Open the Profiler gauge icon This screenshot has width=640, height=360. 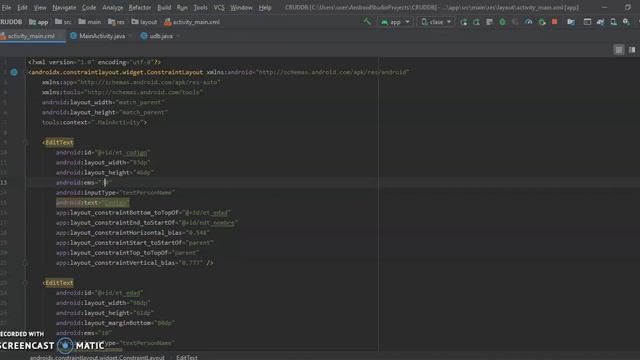pos(529,22)
